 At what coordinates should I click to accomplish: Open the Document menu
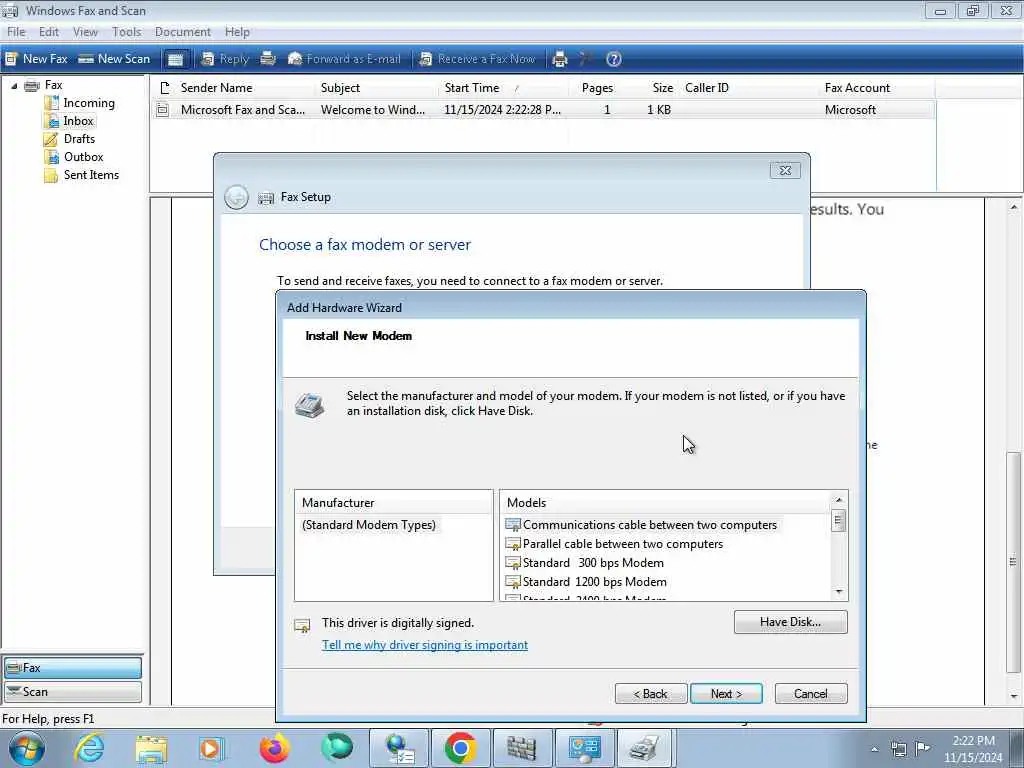pyautogui.click(x=183, y=32)
